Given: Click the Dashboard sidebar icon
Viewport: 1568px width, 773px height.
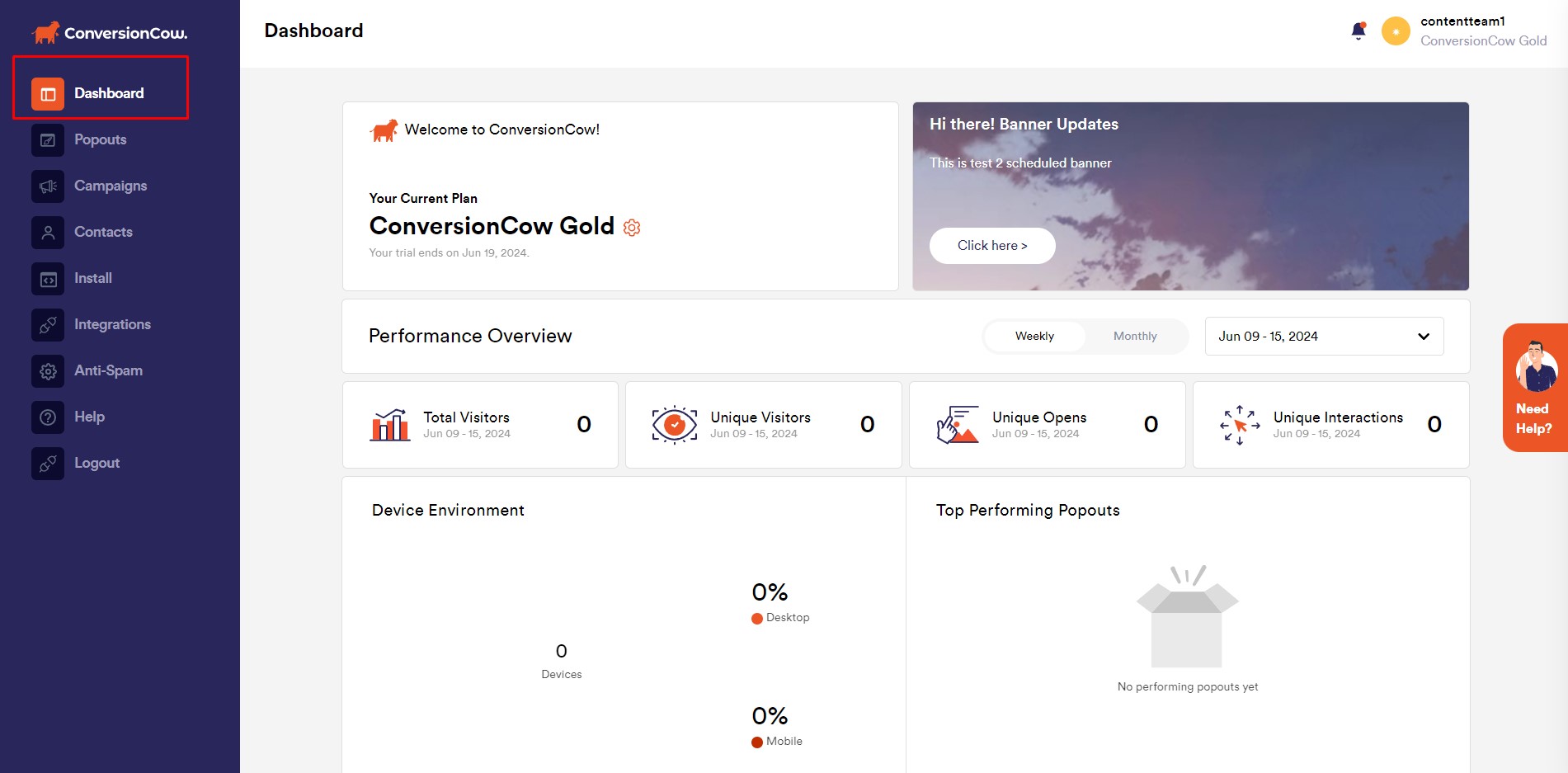Looking at the screenshot, I should 48,94.
